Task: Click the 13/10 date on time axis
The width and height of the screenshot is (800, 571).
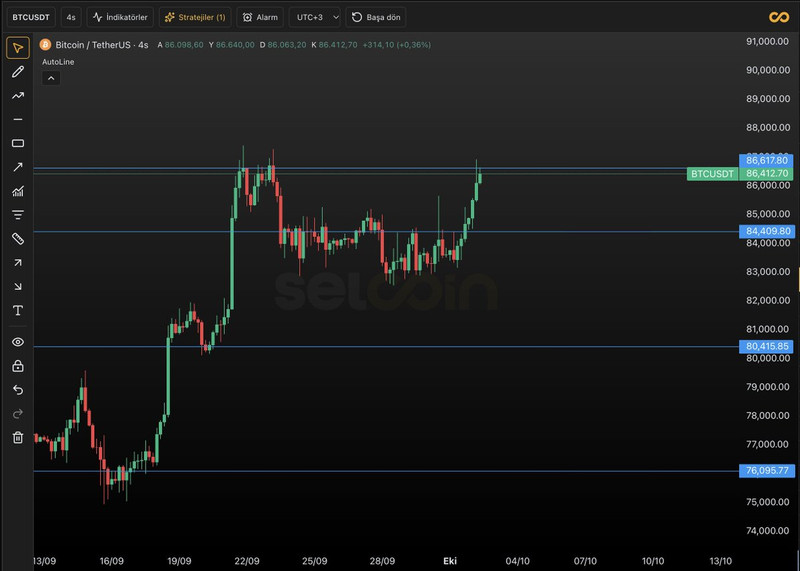Action: 720,561
